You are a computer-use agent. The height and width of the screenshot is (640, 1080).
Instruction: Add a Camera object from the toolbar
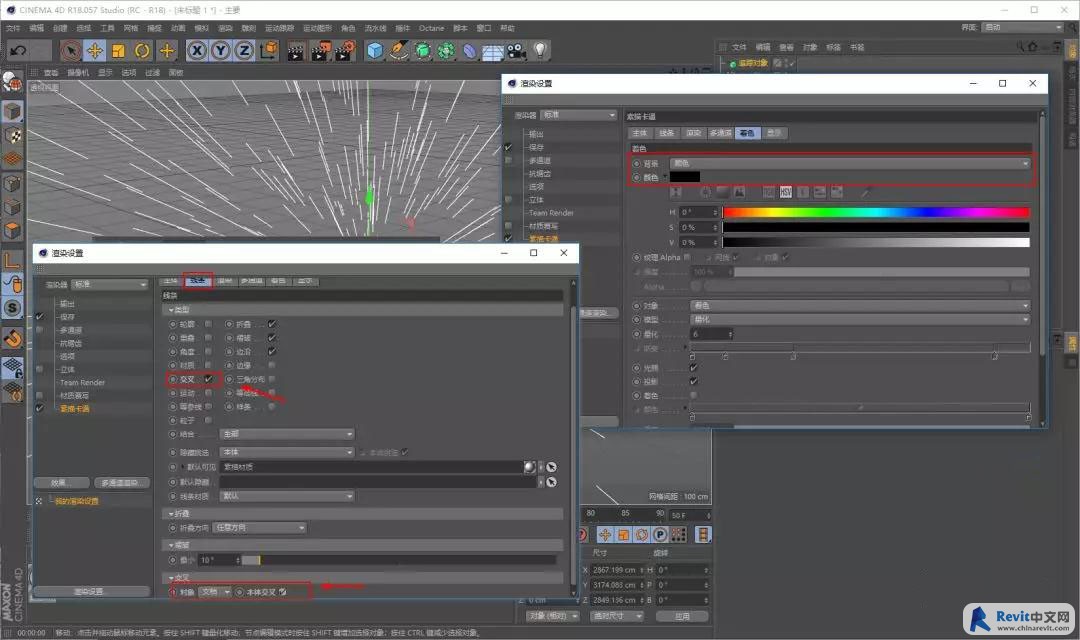click(517, 50)
